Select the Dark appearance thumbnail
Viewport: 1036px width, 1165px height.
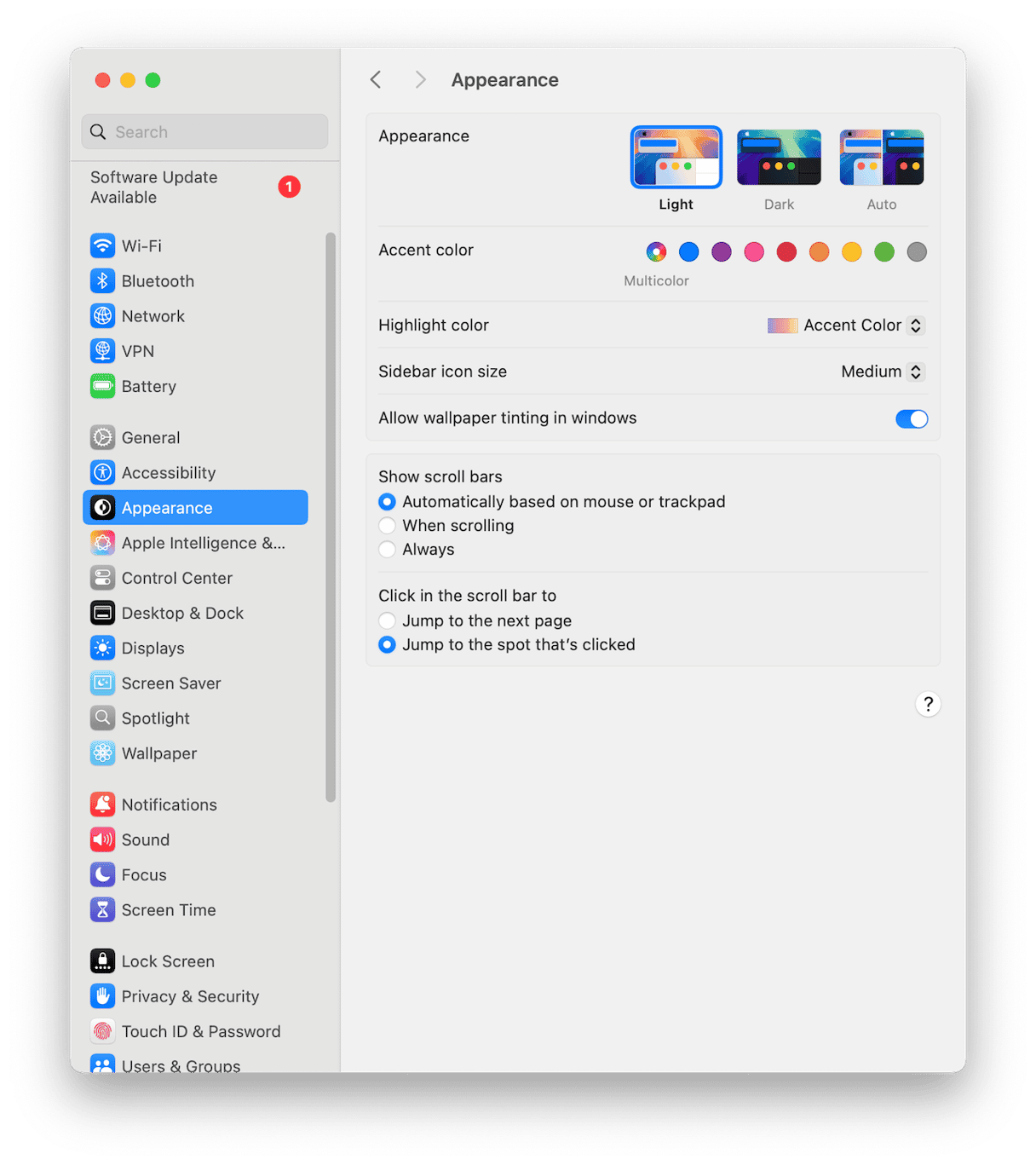tap(779, 157)
